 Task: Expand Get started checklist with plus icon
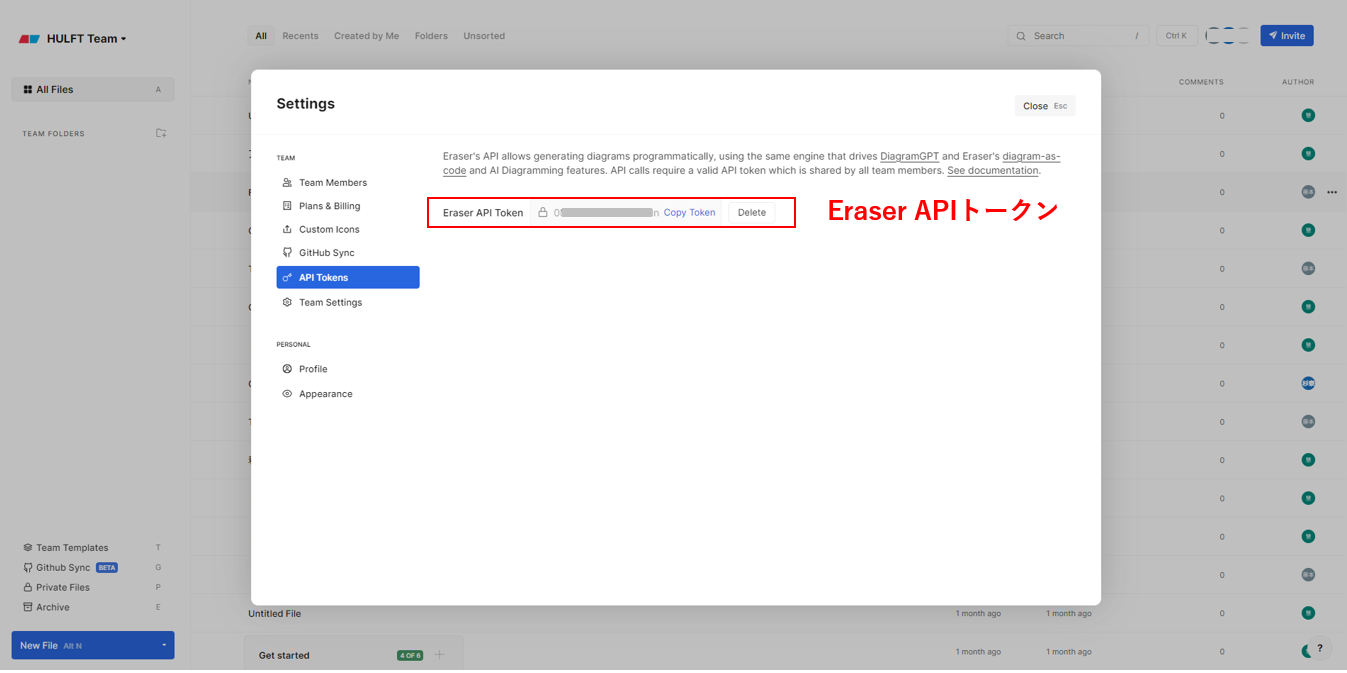point(439,655)
